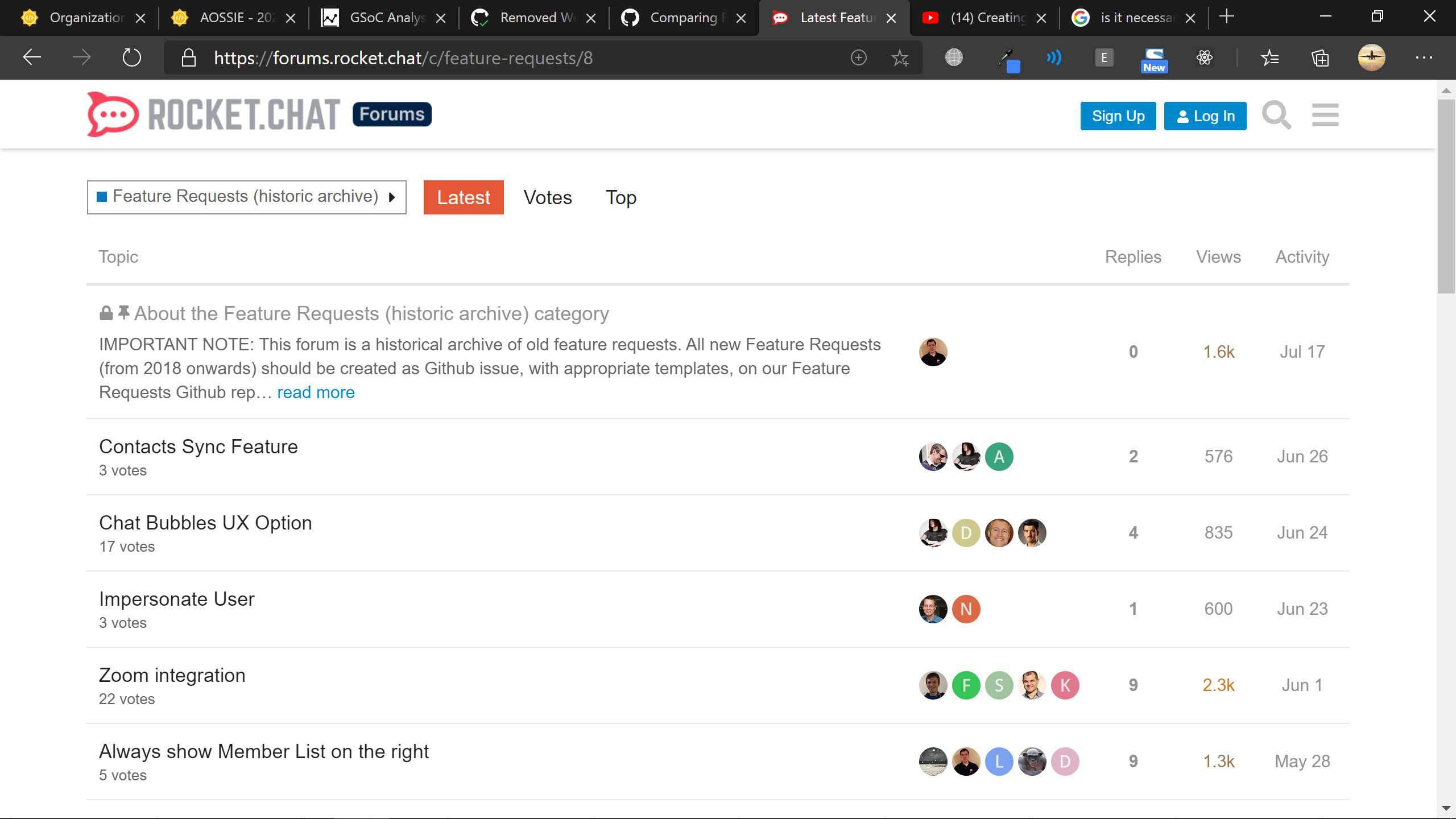Open Favorites list toolbar icon
Image resolution: width=1456 pixels, height=819 pixels.
1269,57
